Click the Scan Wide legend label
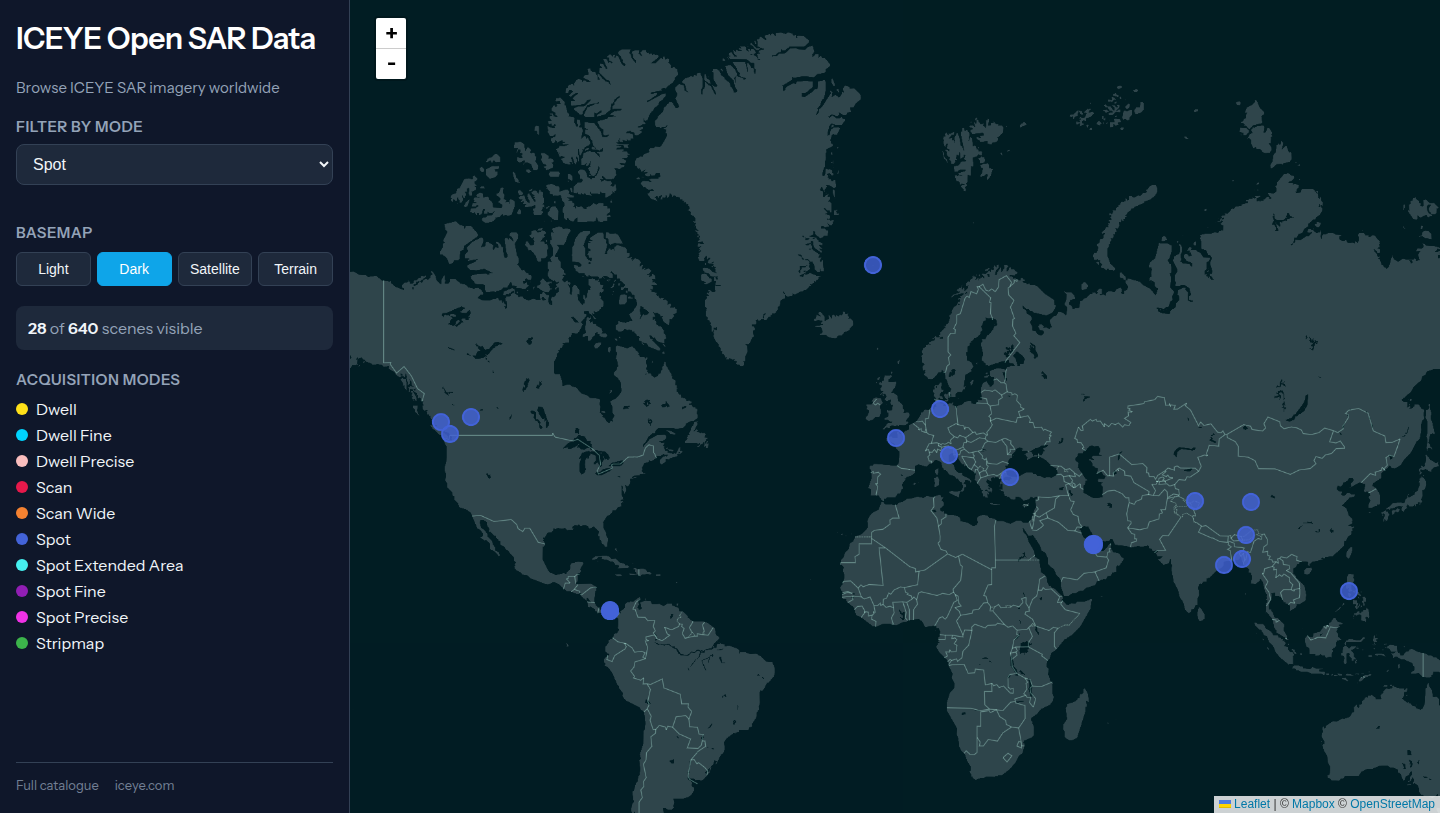The height and width of the screenshot is (813, 1440). [x=76, y=514]
